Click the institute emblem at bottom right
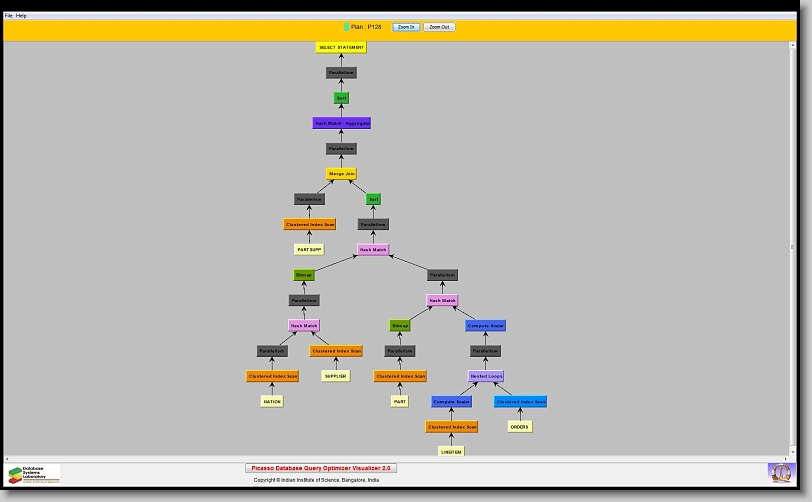 click(780, 472)
